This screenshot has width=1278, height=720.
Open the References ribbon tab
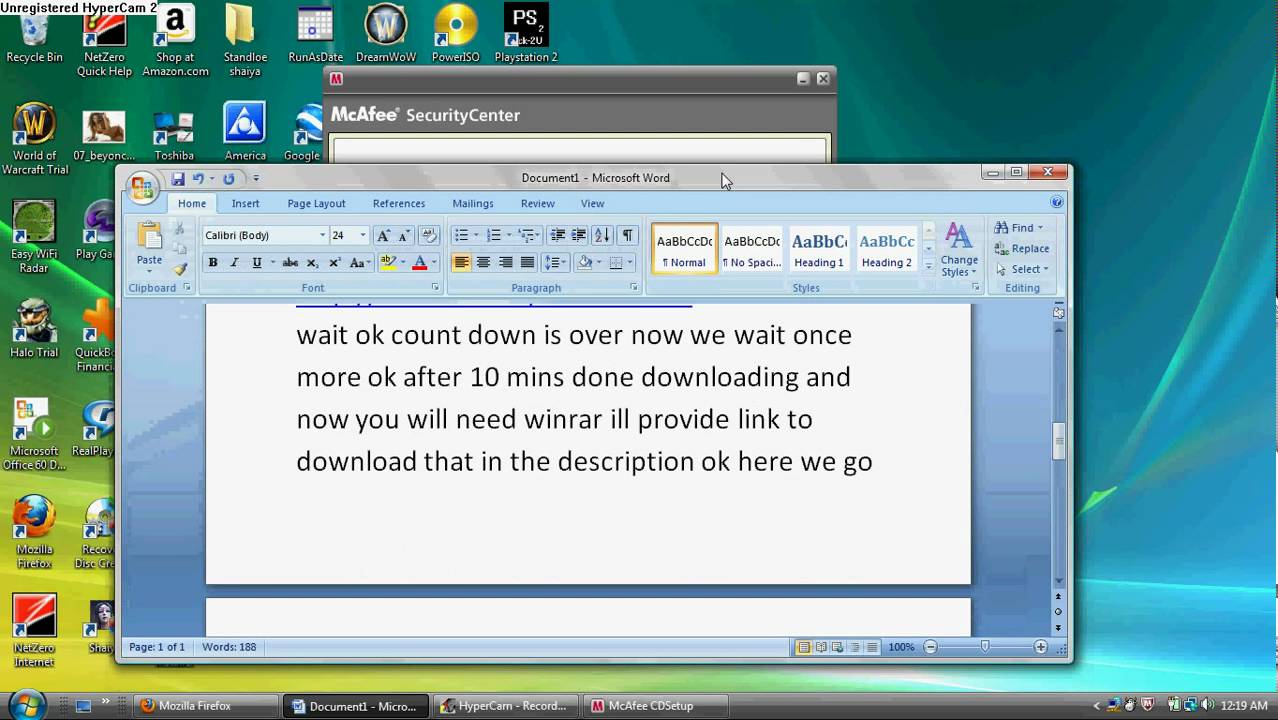coord(399,204)
